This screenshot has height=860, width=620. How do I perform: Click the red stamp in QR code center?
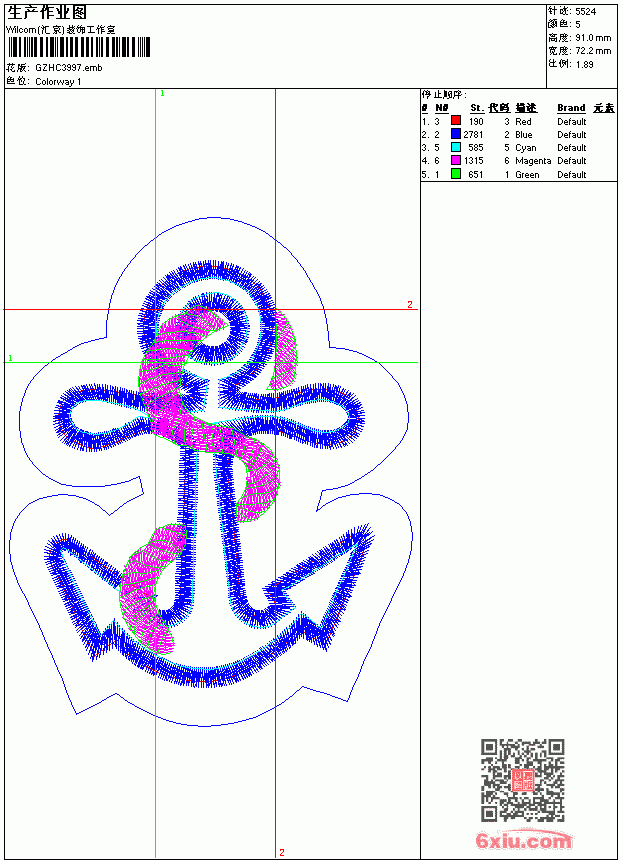(x=522, y=780)
